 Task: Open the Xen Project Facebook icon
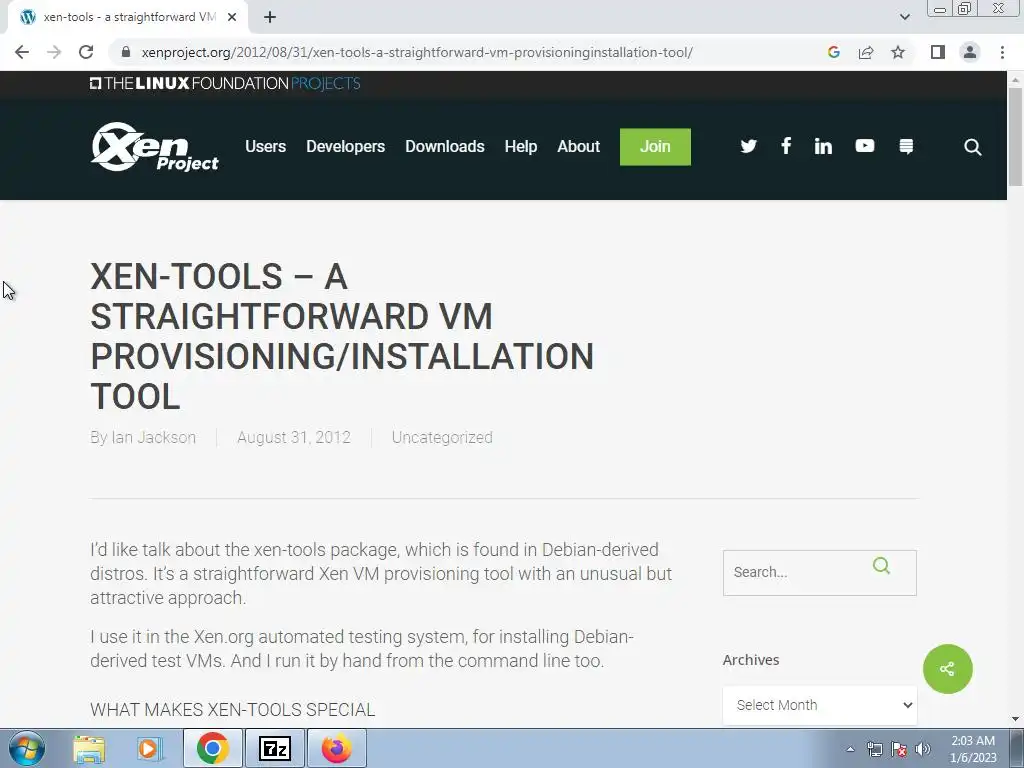[786, 146]
